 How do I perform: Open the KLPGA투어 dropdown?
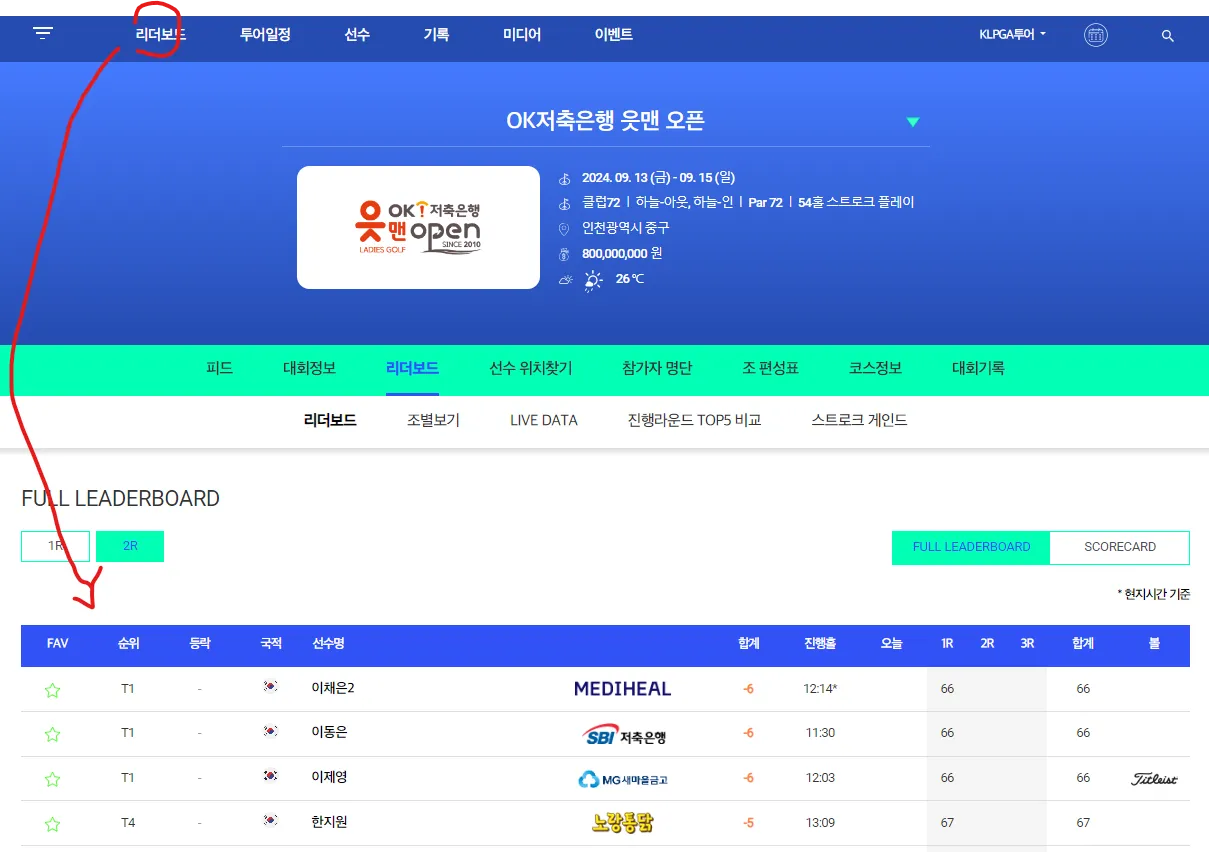pyautogui.click(x=1012, y=32)
